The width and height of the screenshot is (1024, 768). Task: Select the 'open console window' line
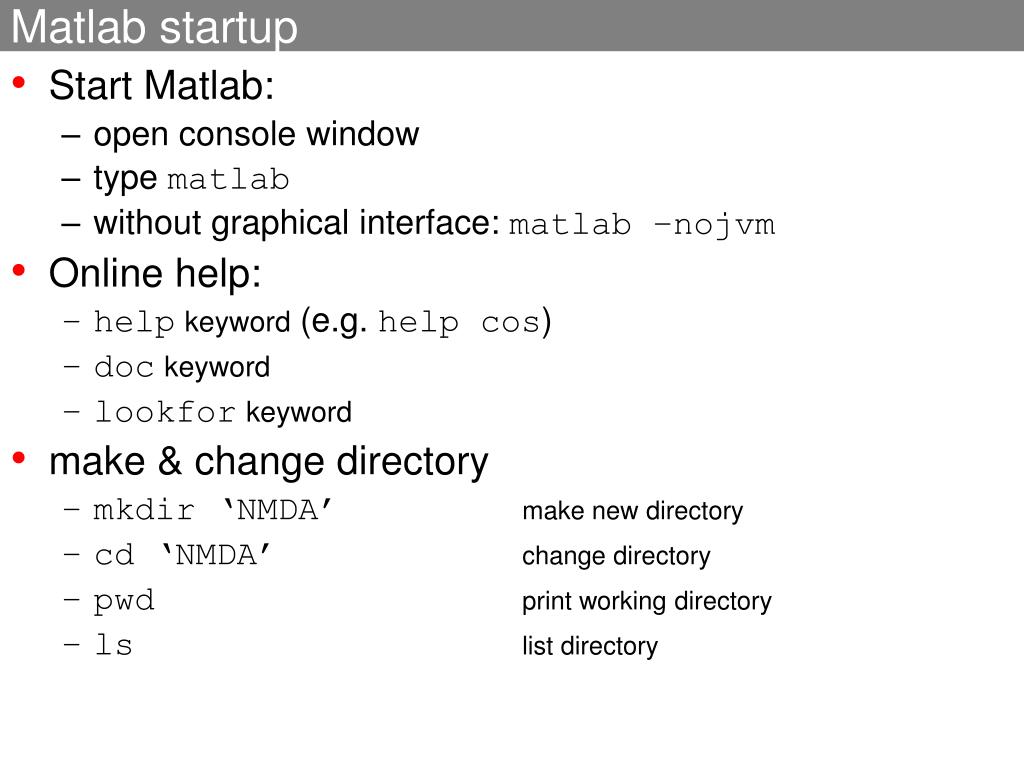coord(256,135)
